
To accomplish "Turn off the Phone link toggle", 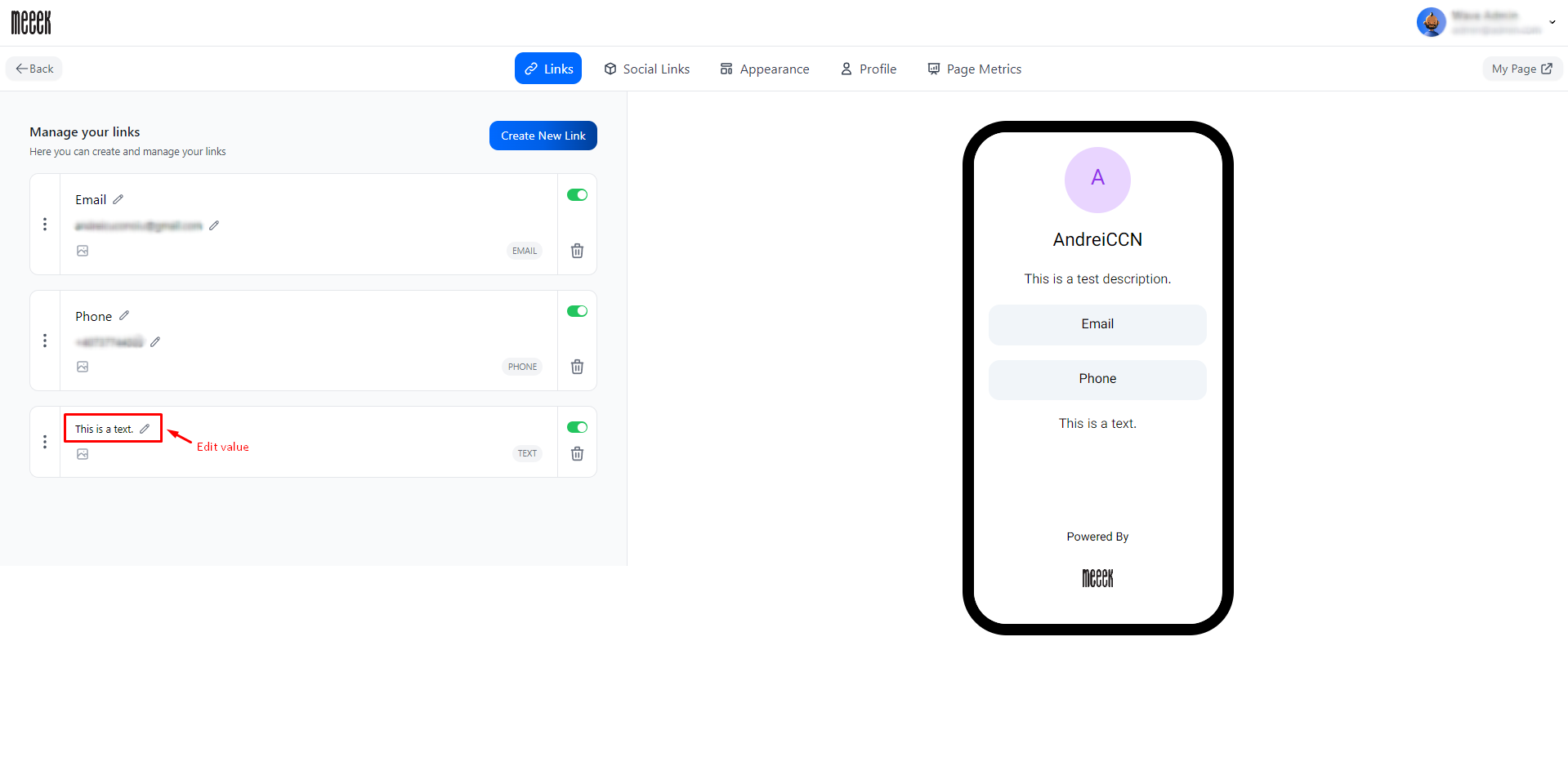I will tap(577, 311).
